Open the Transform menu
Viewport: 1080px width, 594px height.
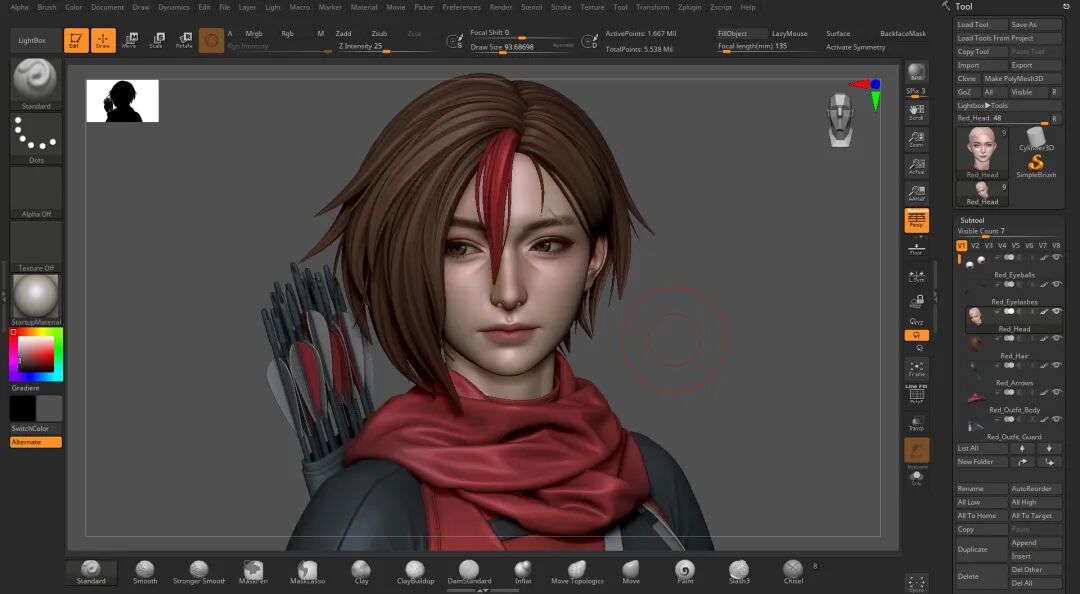point(652,7)
